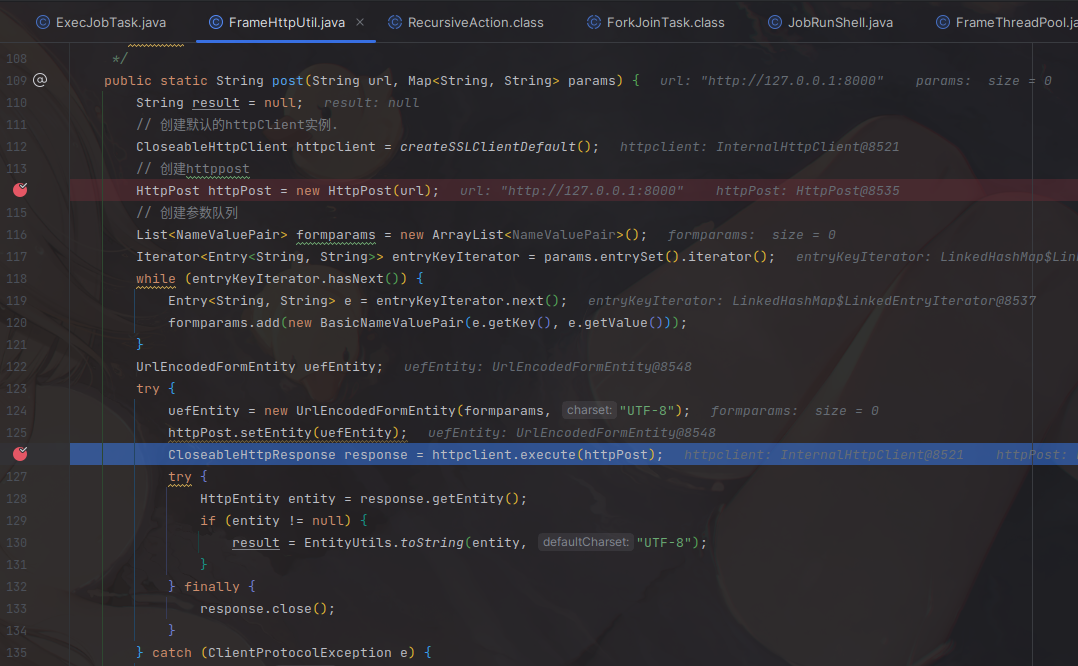Click line number 116 in gutter
Screen dimensions: 1078x666
click(x=16, y=234)
